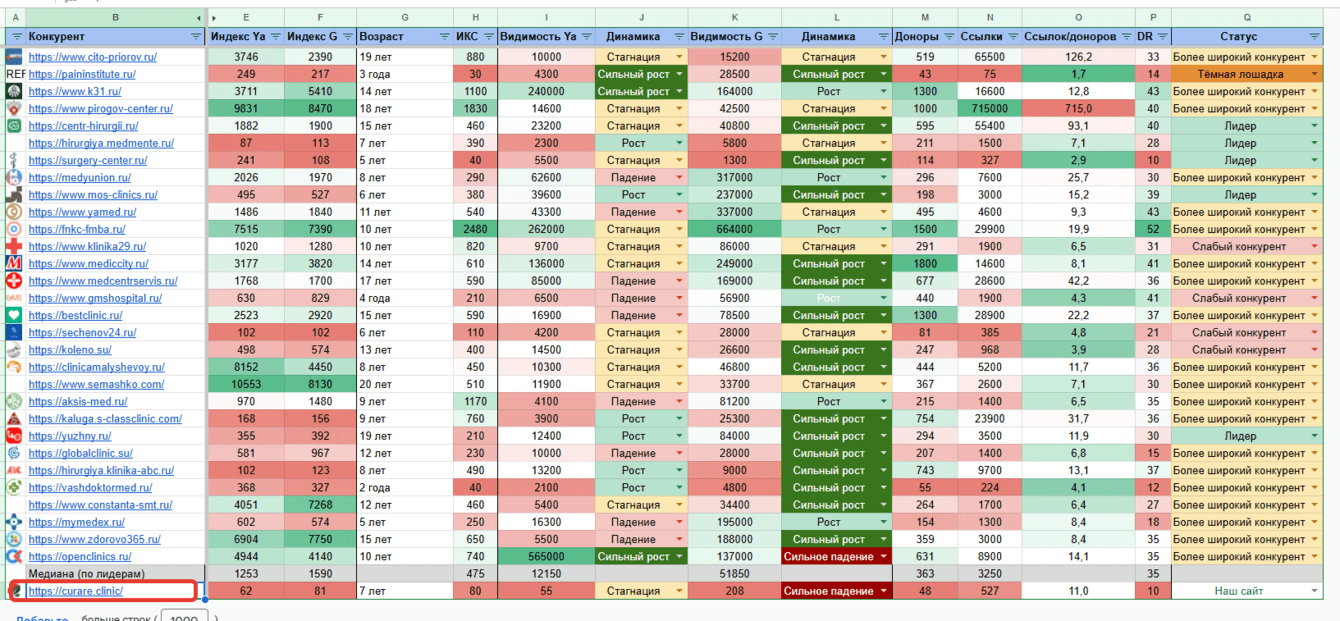Expand hidden columns with arrow in column B header
Image resolution: width=1340 pixels, height=621 pixels.
coord(198,18)
